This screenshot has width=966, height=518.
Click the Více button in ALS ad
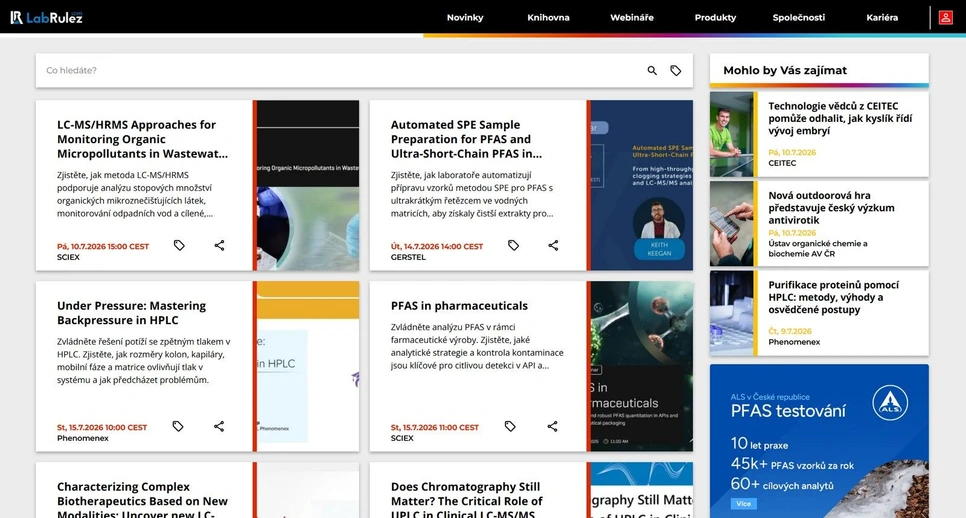coord(744,504)
